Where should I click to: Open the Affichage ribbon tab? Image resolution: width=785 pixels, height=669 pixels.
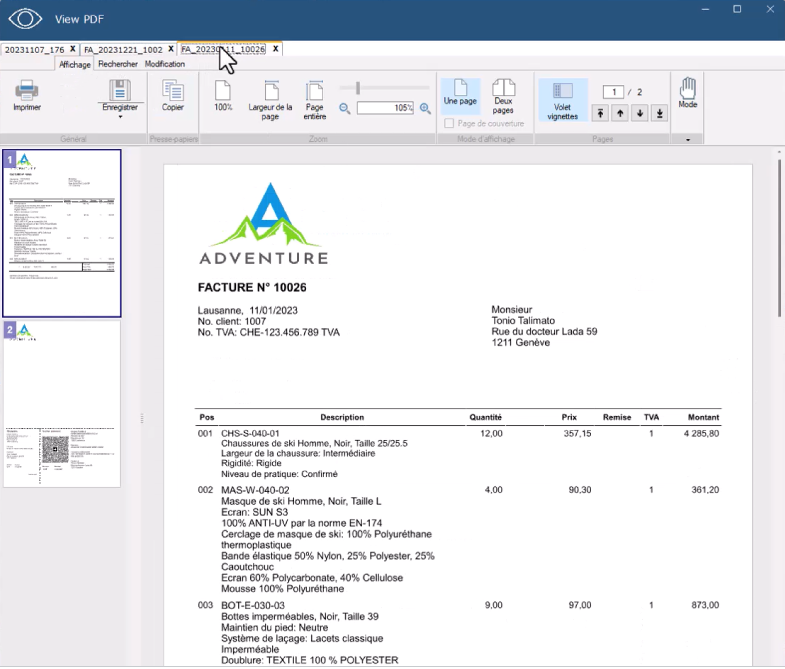point(75,64)
